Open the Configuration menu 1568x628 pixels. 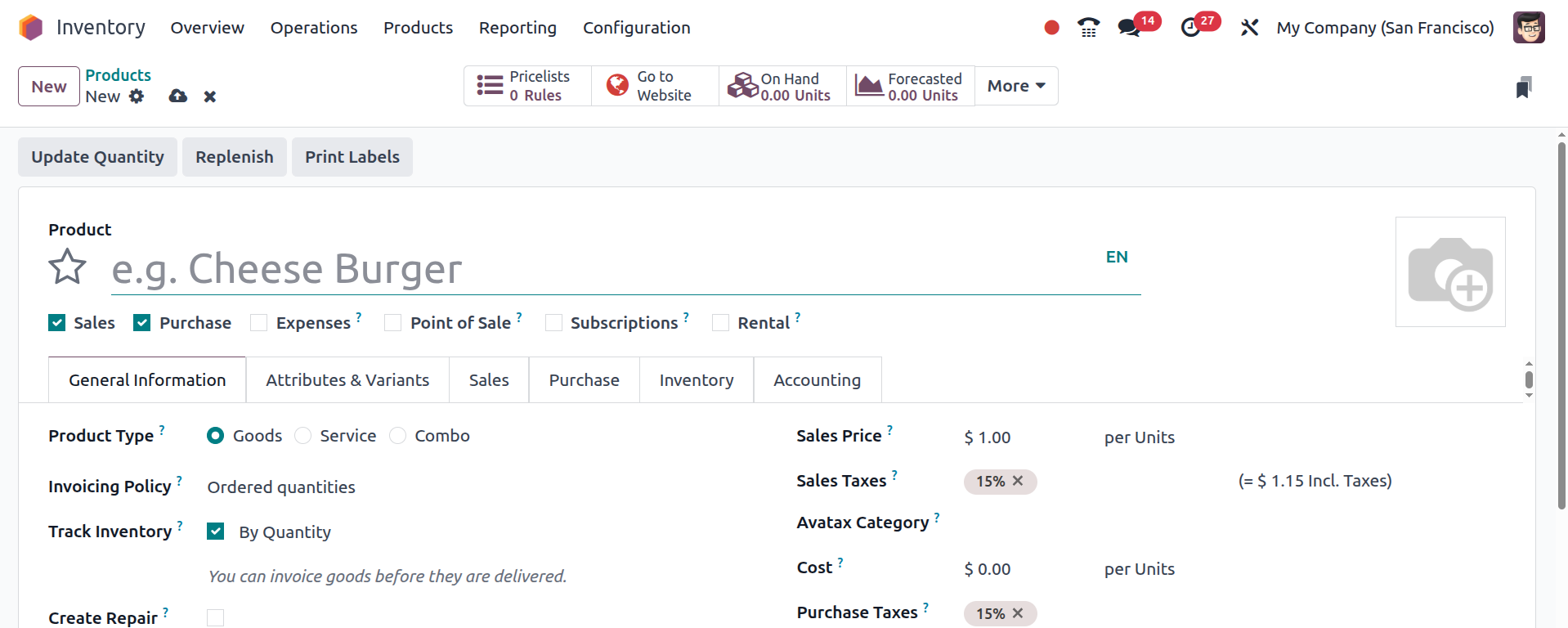click(636, 28)
